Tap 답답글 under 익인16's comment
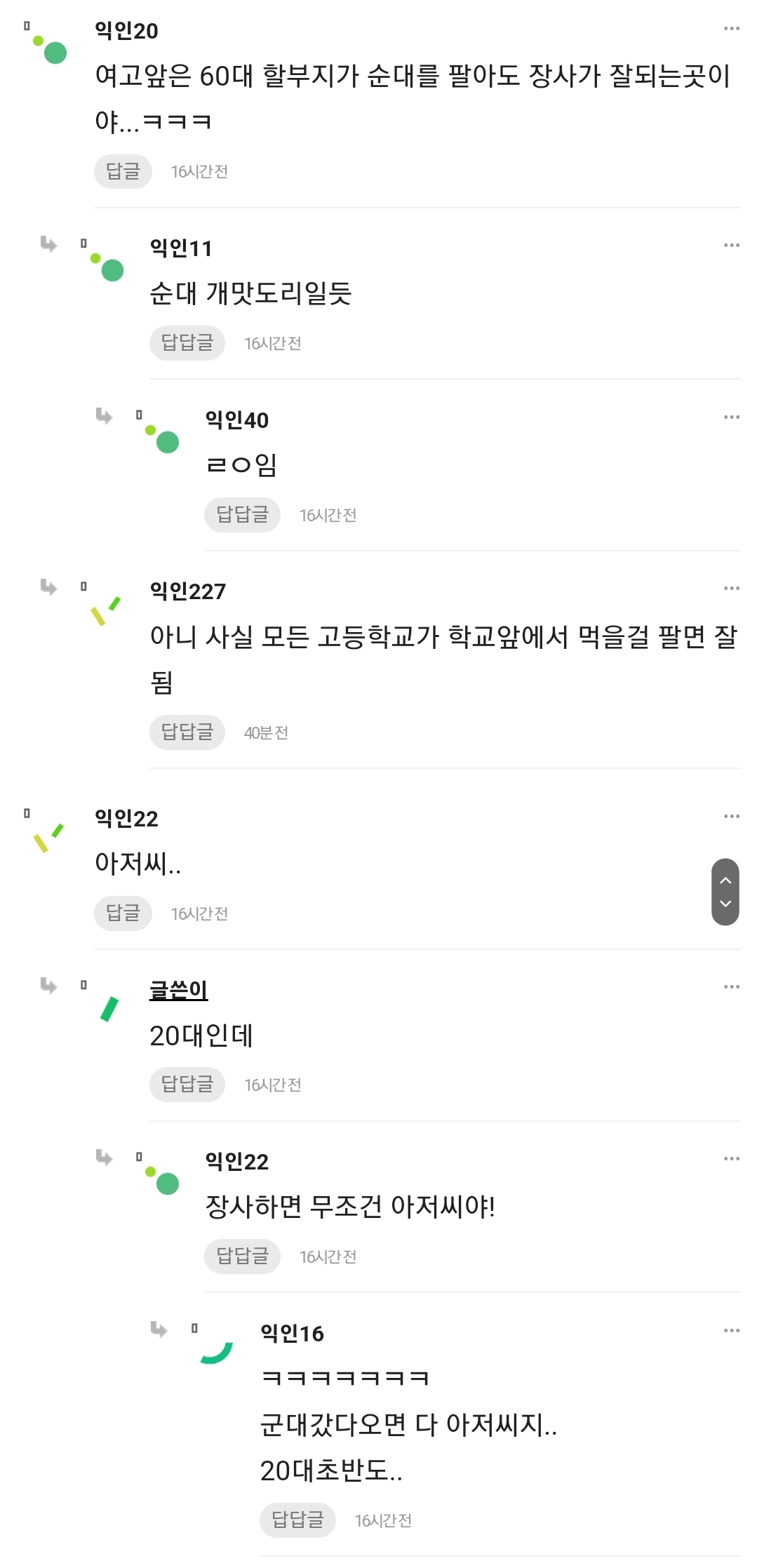 [x=297, y=1520]
